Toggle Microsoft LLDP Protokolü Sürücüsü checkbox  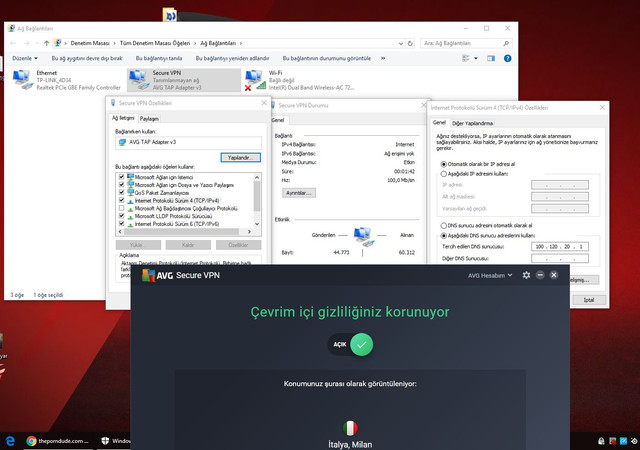coord(121,216)
